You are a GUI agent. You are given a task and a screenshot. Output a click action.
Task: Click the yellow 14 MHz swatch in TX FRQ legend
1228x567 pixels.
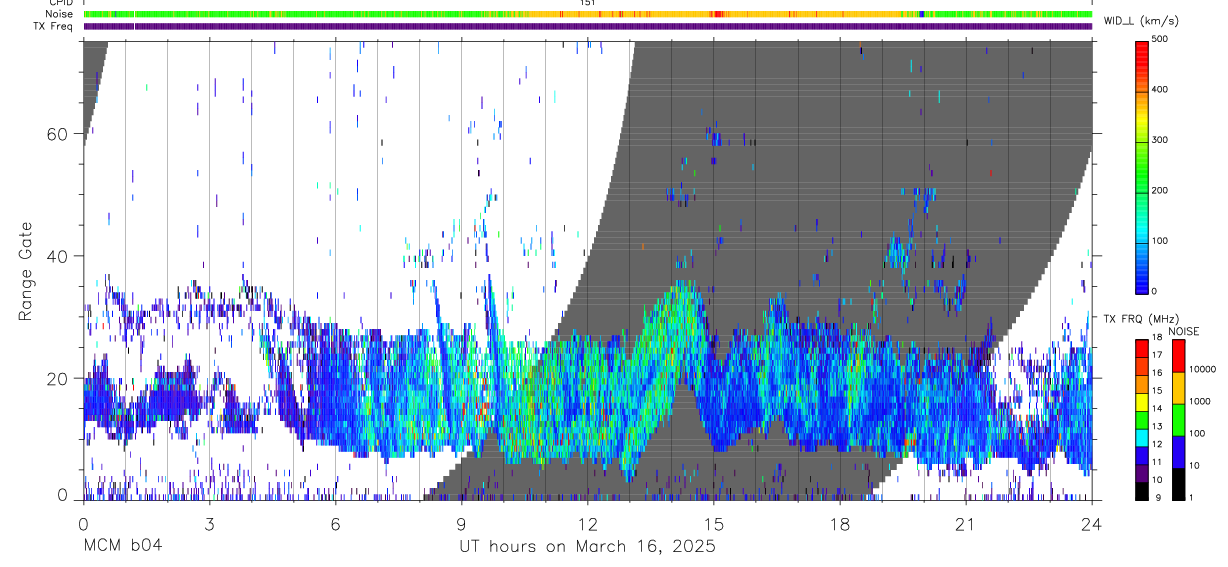[x=1141, y=403]
